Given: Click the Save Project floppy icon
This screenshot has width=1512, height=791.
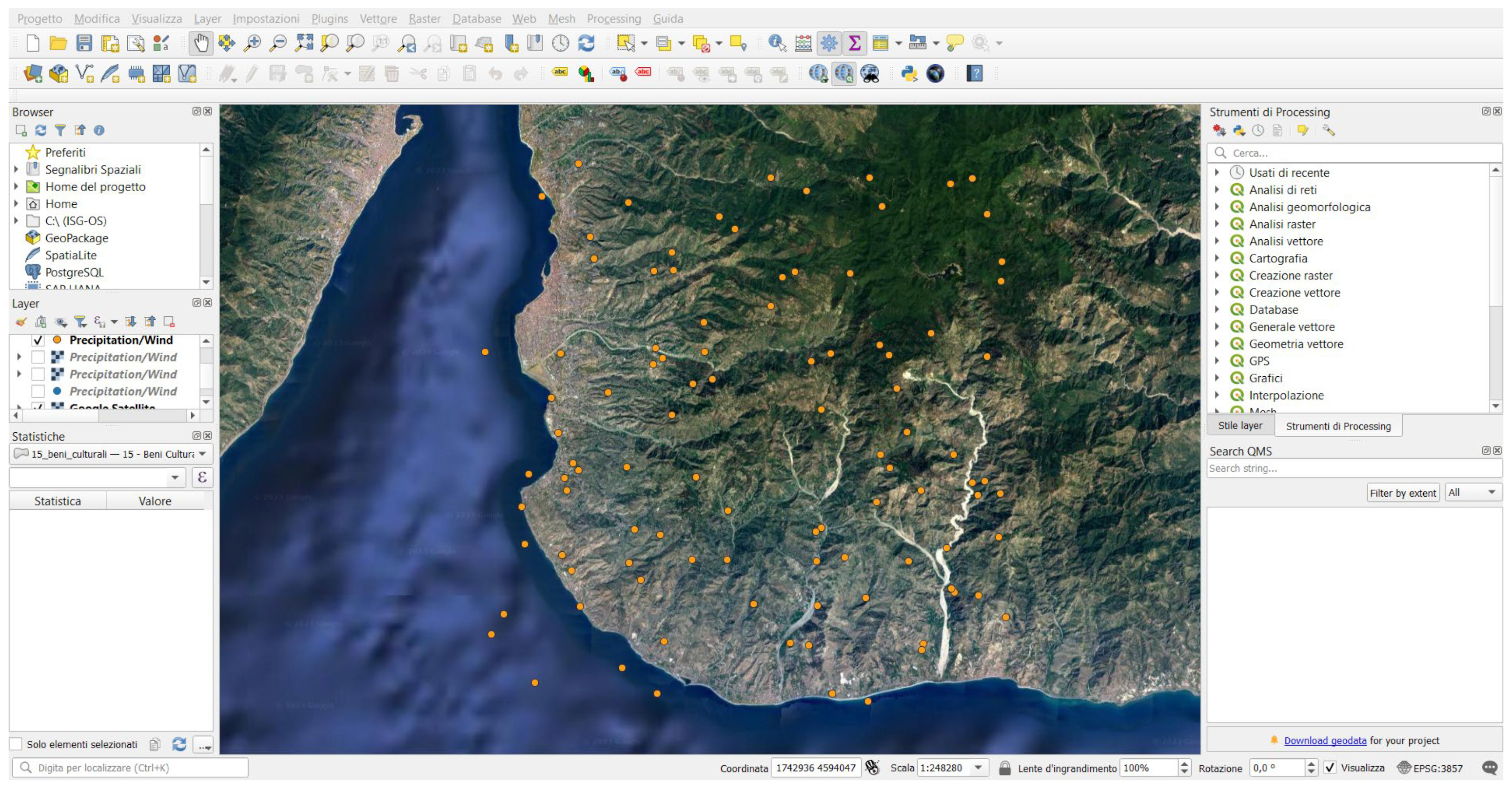Looking at the screenshot, I should 84,43.
